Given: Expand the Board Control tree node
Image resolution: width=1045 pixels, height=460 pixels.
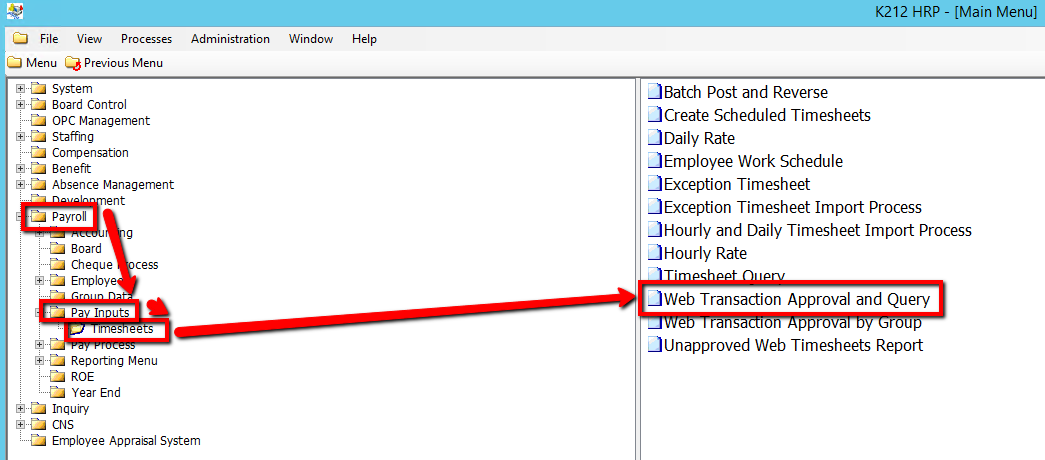Looking at the screenshot, I should pyautogui.click(x=20, y=105).
